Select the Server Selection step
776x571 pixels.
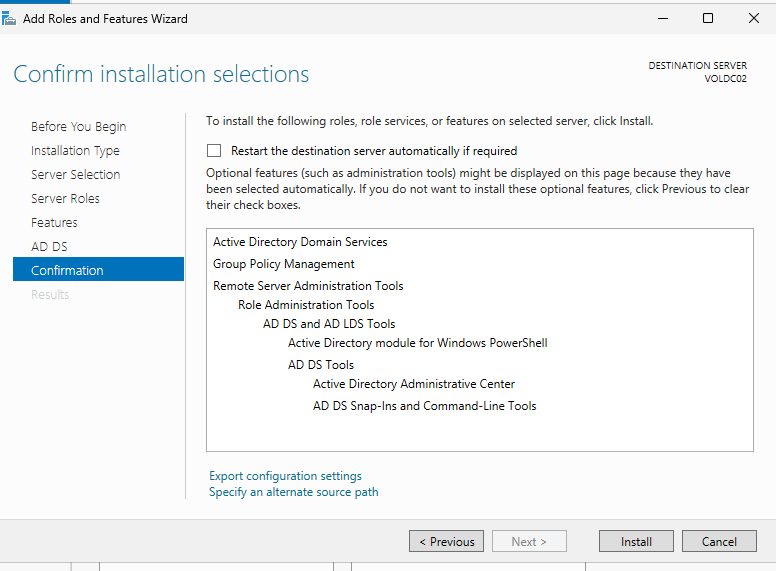(75, 175)
